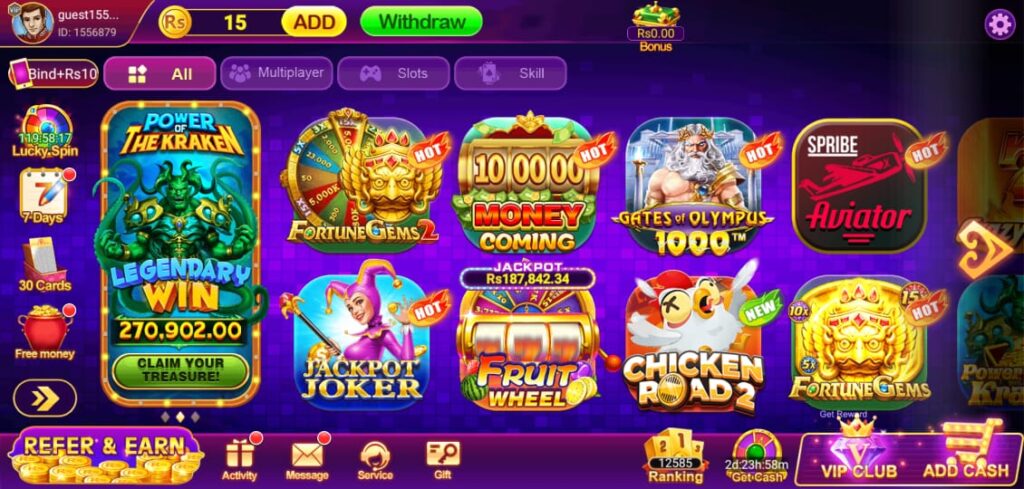Expand the left sidebar double-arrow button
Screen dimensions: 1024x489
pos(44,398)
